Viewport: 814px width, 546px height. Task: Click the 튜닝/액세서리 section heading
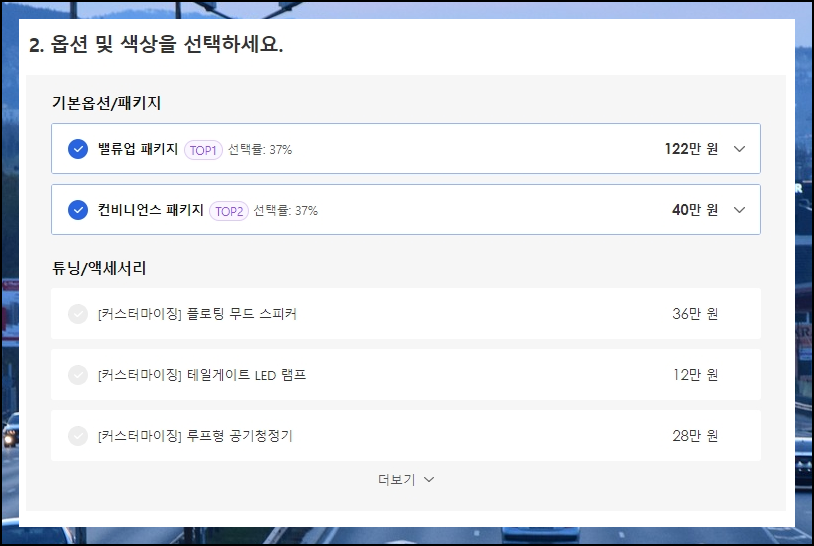pos(99,268)
